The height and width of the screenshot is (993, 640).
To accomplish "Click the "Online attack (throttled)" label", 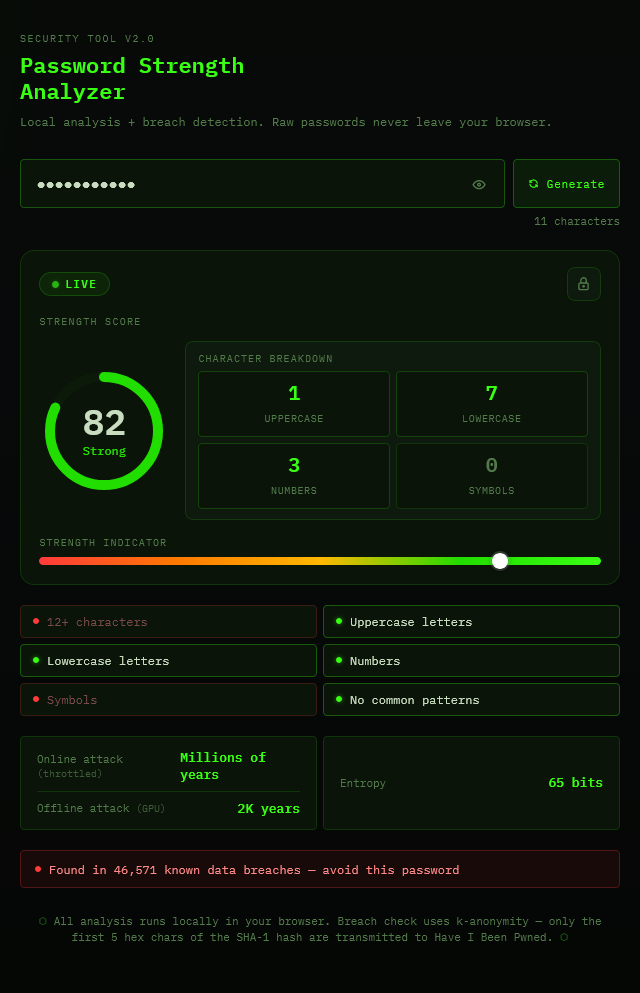I will click(x=80, y=766).
